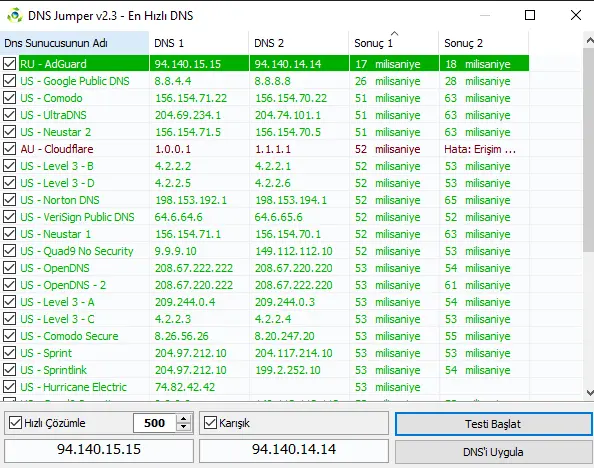The width and height of the screenshot is (594, 468).
Task: Increase the 500 timeout spinner value
Action: 184,419
